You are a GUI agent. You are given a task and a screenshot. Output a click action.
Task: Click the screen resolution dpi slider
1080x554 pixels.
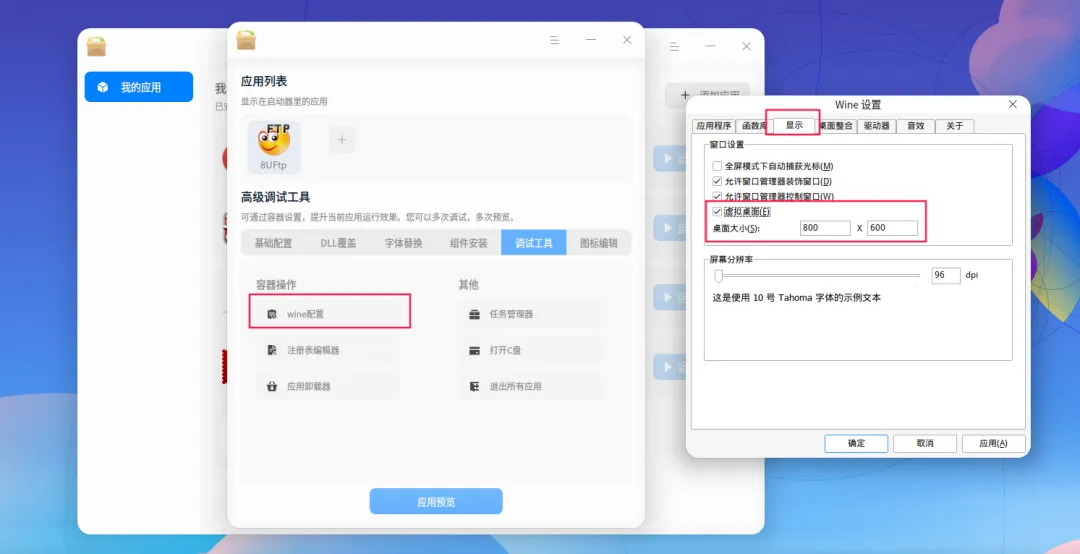point(718,276)
